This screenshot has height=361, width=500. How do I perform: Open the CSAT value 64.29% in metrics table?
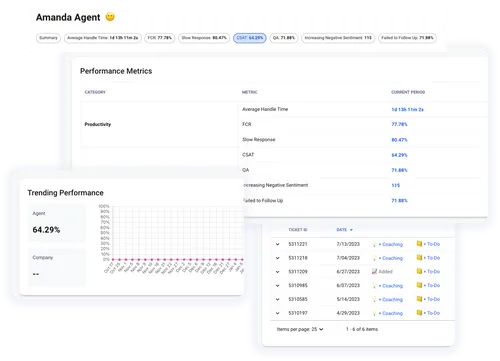coord(399,155)
